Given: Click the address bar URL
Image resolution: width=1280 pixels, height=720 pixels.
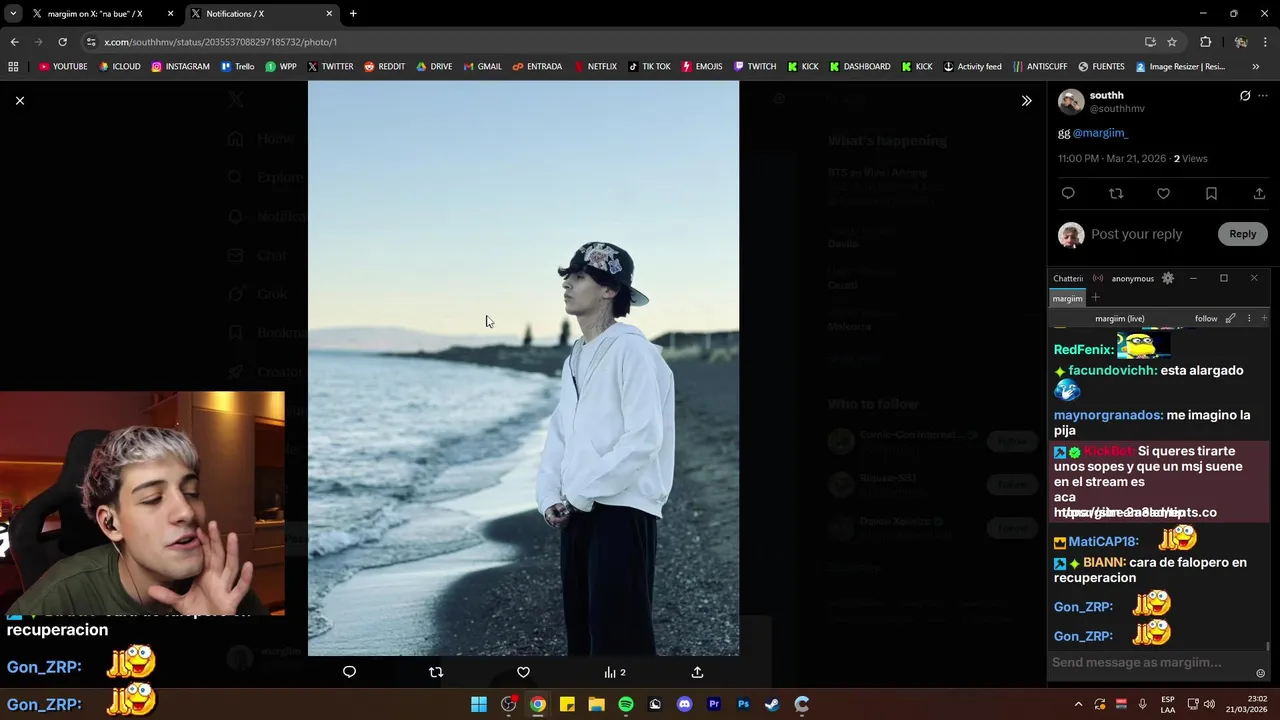Looking at the screenshot, I should point(220,42).
